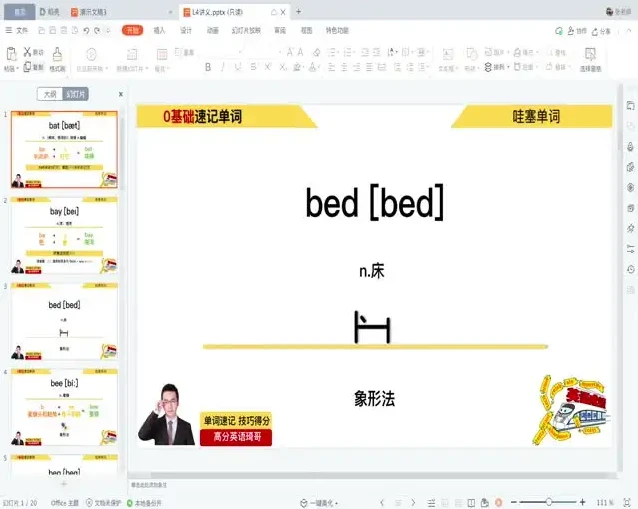The width and height of the screenshot is (638, 509).
Task: Expand the 一键美化 beautify dropdown
Action: (320, 502)
